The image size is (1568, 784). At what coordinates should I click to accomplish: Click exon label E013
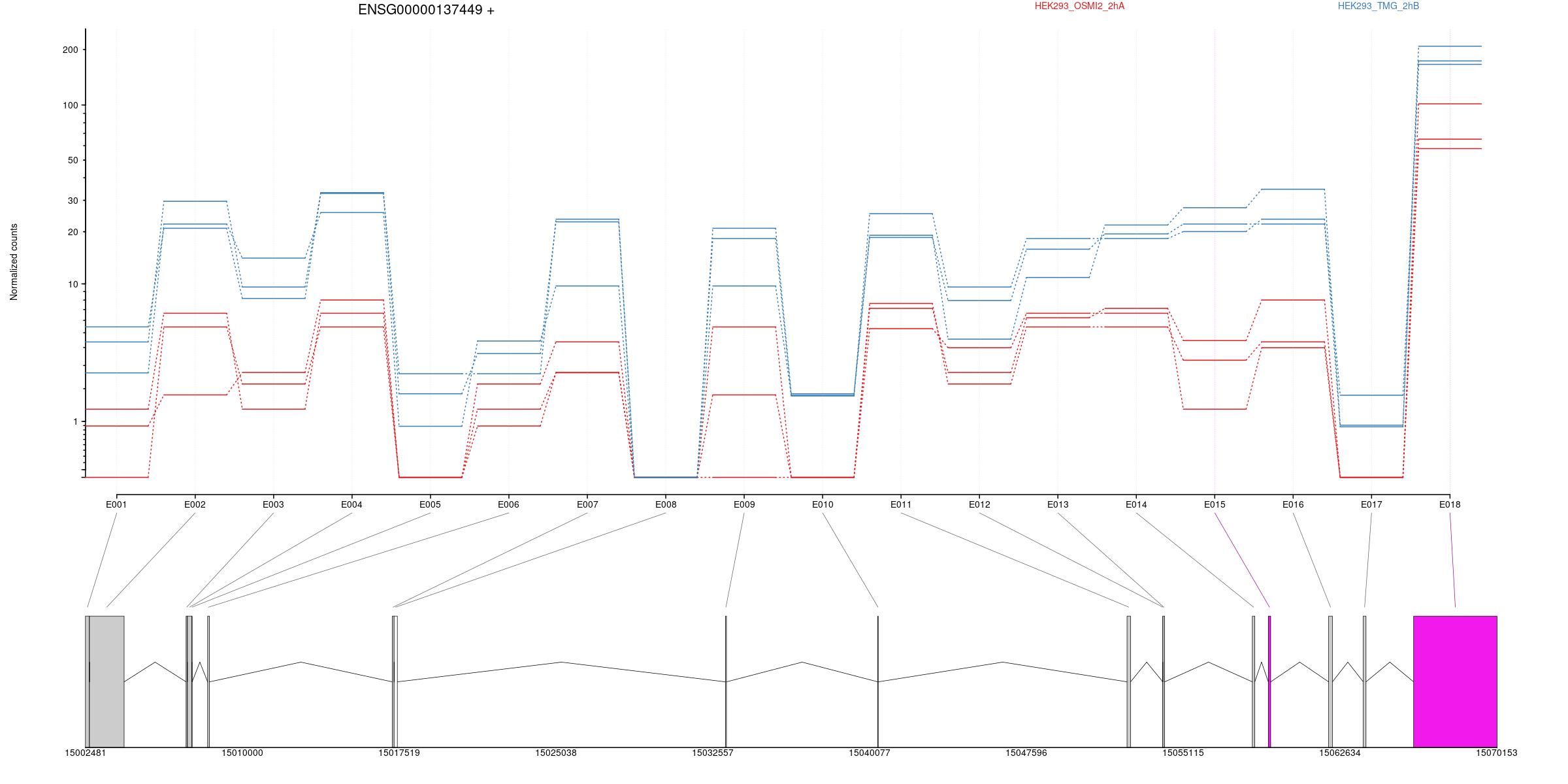point(1058,504)
